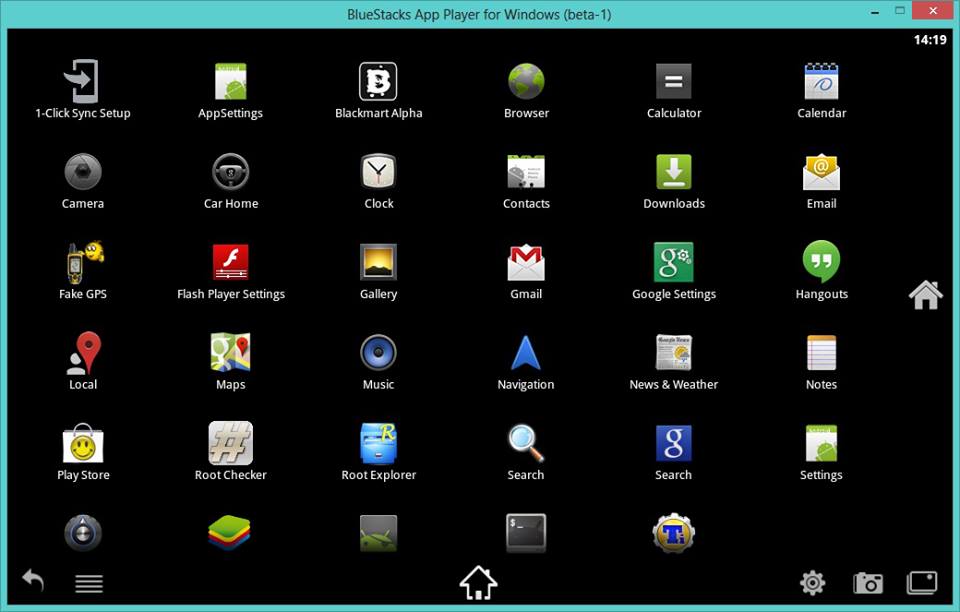Tap the solid gray Home icon beside Hangouts
960x612 pixels.
pos(925,295)
